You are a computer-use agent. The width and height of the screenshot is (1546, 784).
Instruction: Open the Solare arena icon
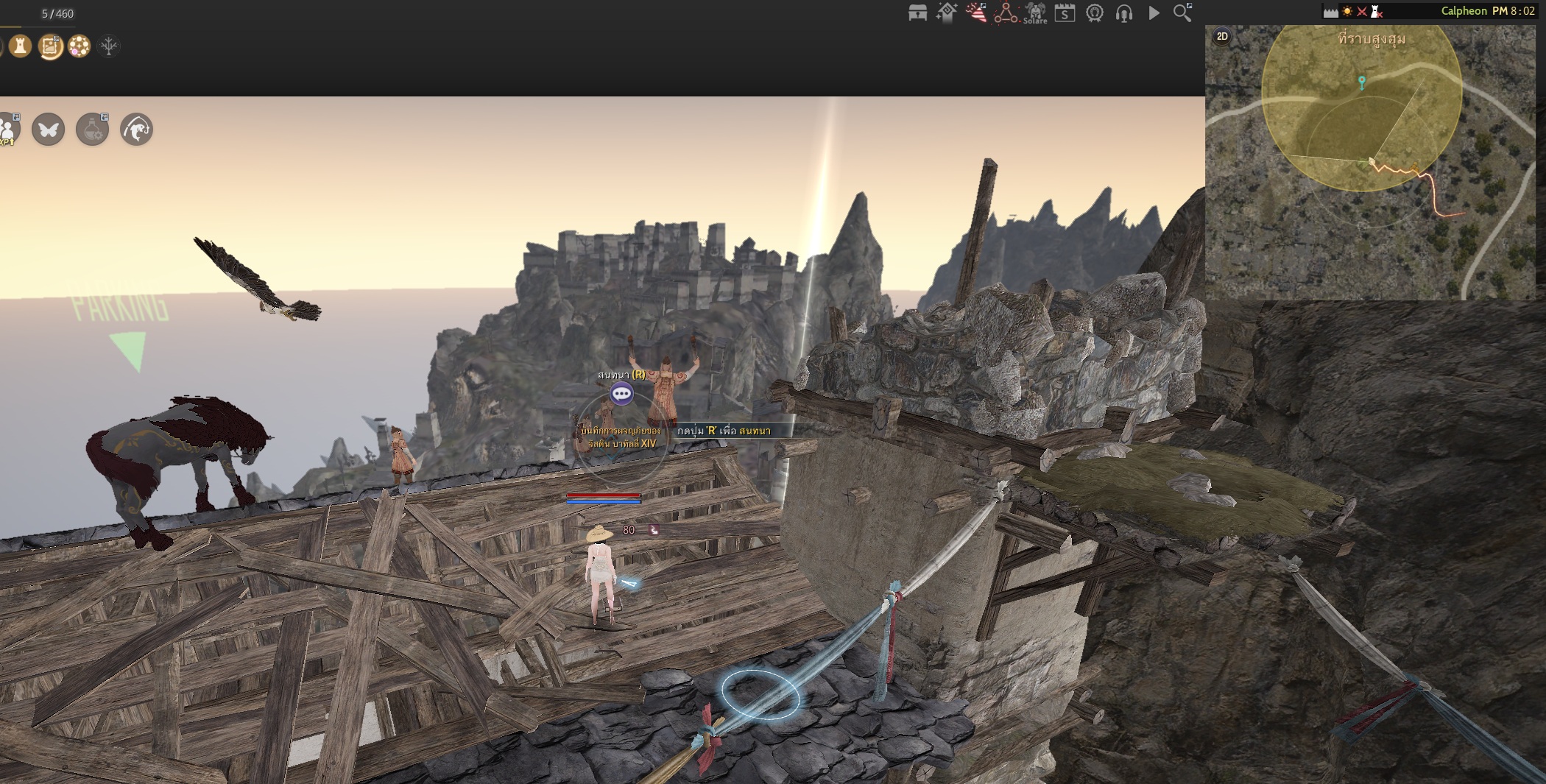(x=1035, y=13)
